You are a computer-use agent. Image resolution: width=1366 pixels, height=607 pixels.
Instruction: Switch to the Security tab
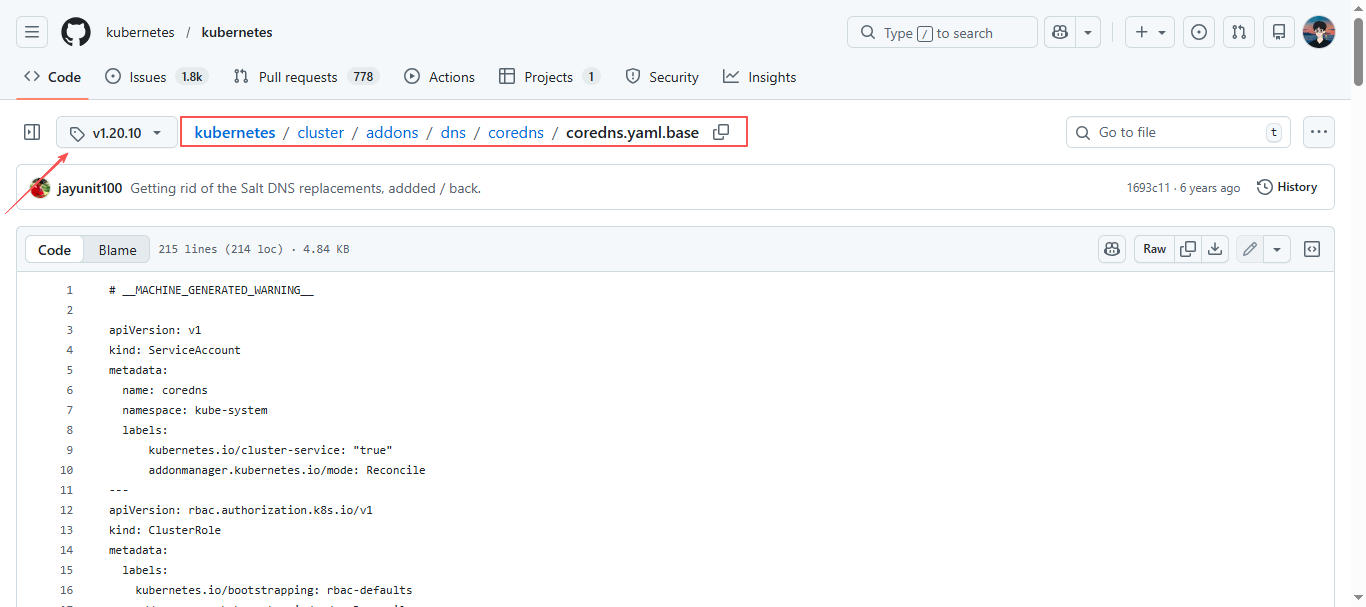[x=662, y=77]
